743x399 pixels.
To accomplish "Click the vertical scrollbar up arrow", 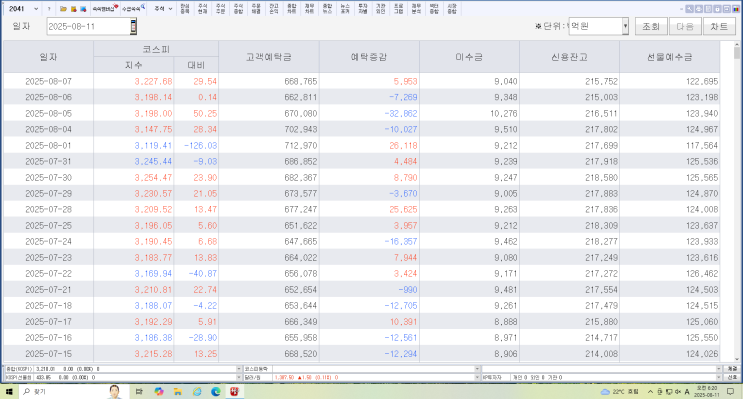I will point(736,45).
